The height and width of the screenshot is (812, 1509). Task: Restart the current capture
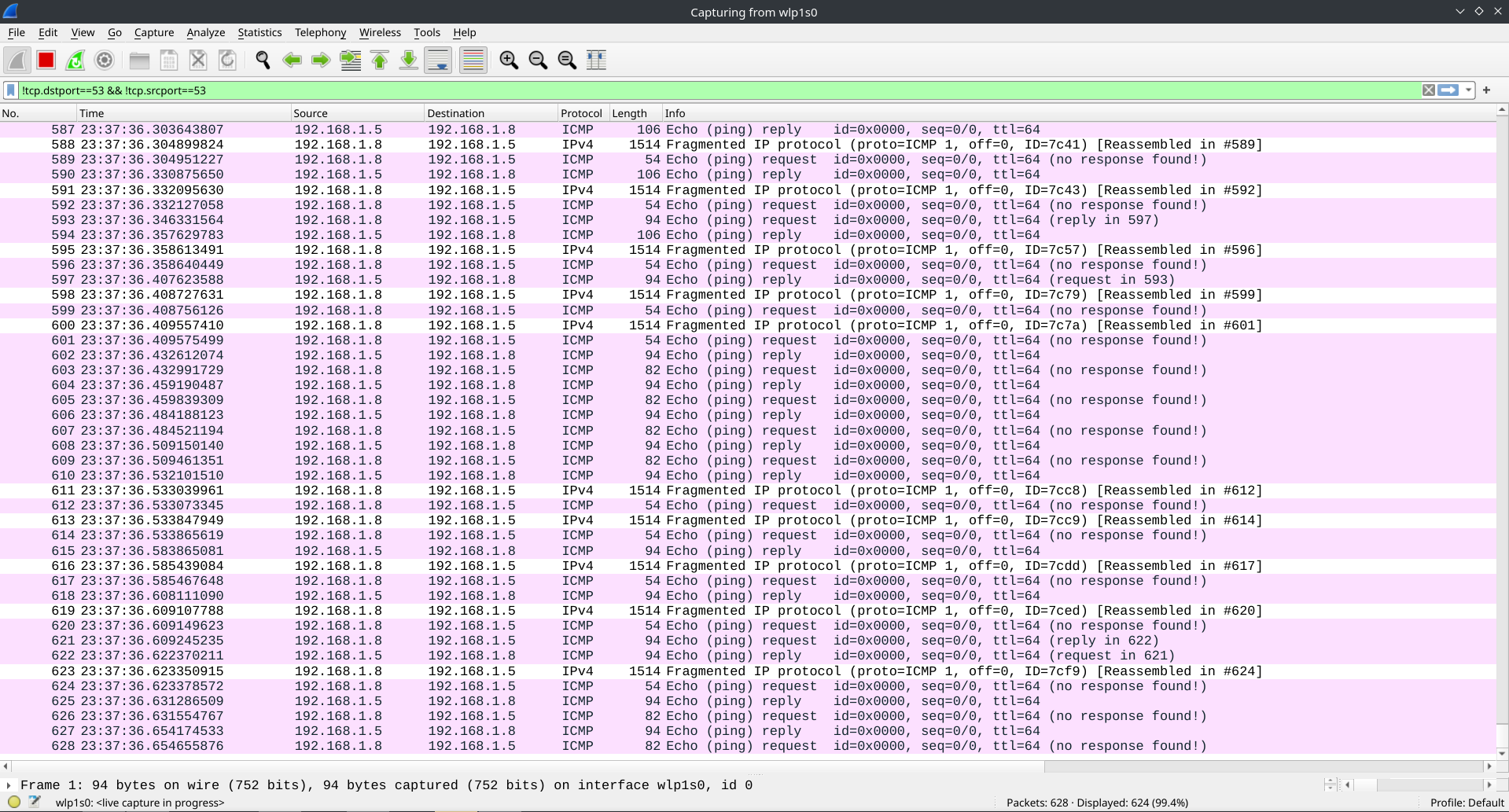[75, 60]
